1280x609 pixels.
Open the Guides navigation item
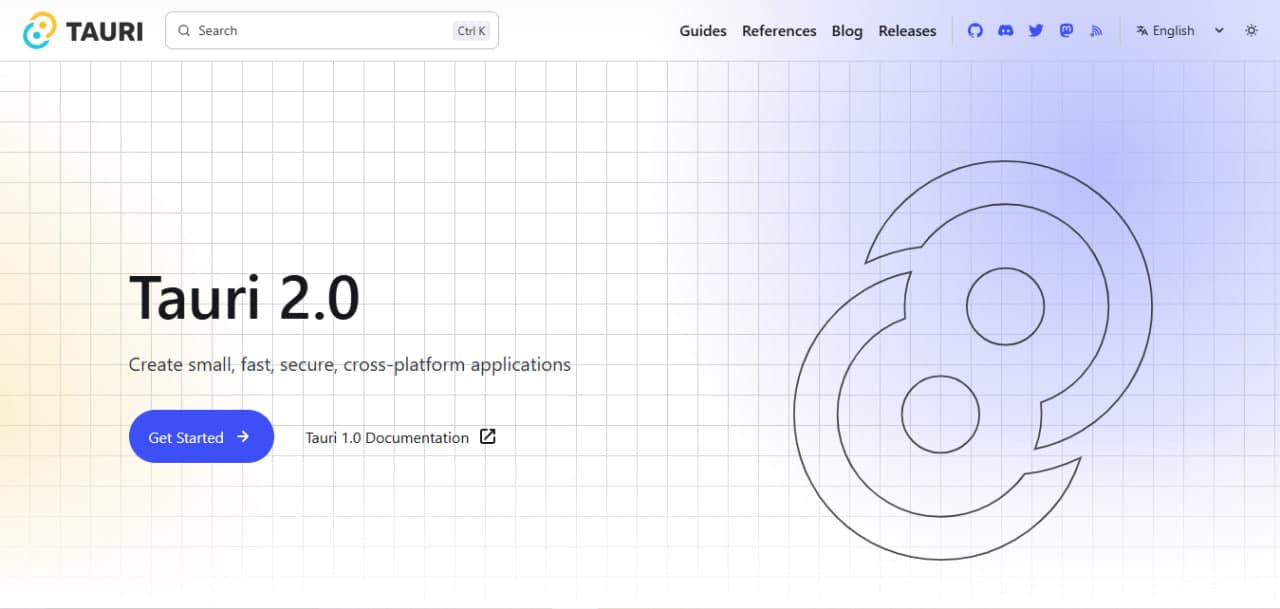pyautogui.click(x=703, y=31)
